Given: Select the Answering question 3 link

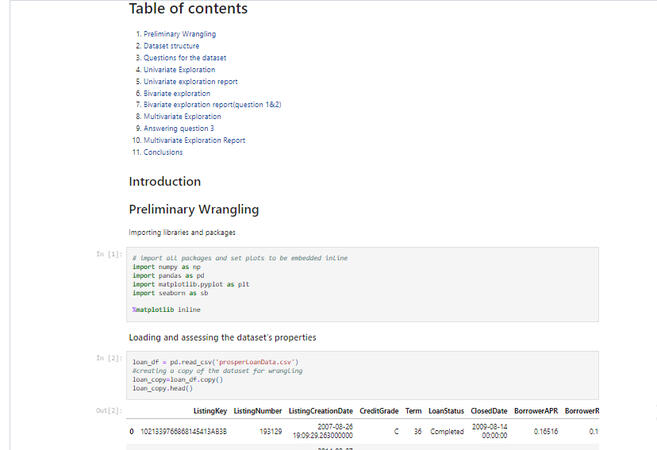Looking at the screenshot, I should coord(178,129).
